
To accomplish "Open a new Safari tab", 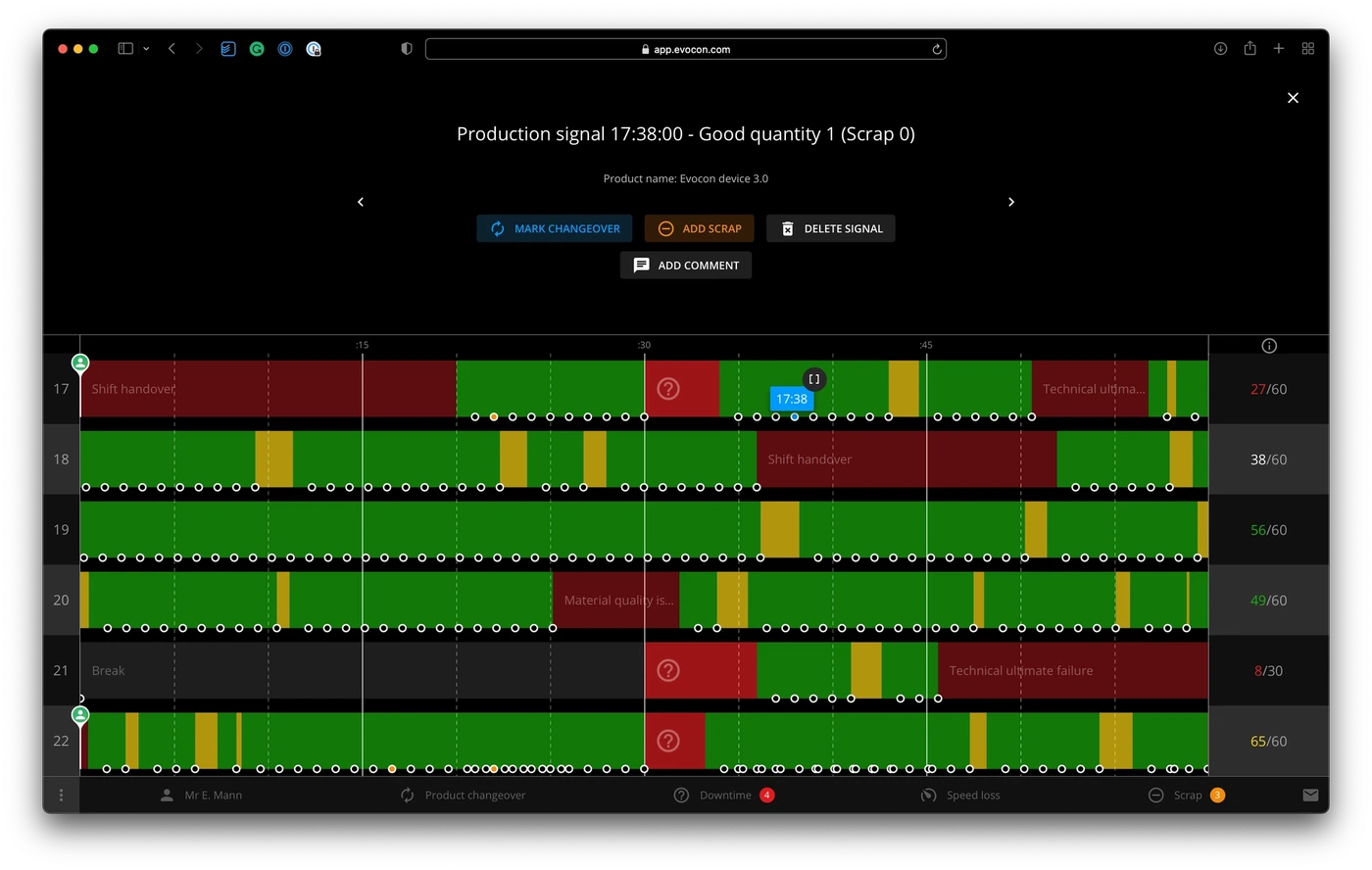I will coord(1279,49).
